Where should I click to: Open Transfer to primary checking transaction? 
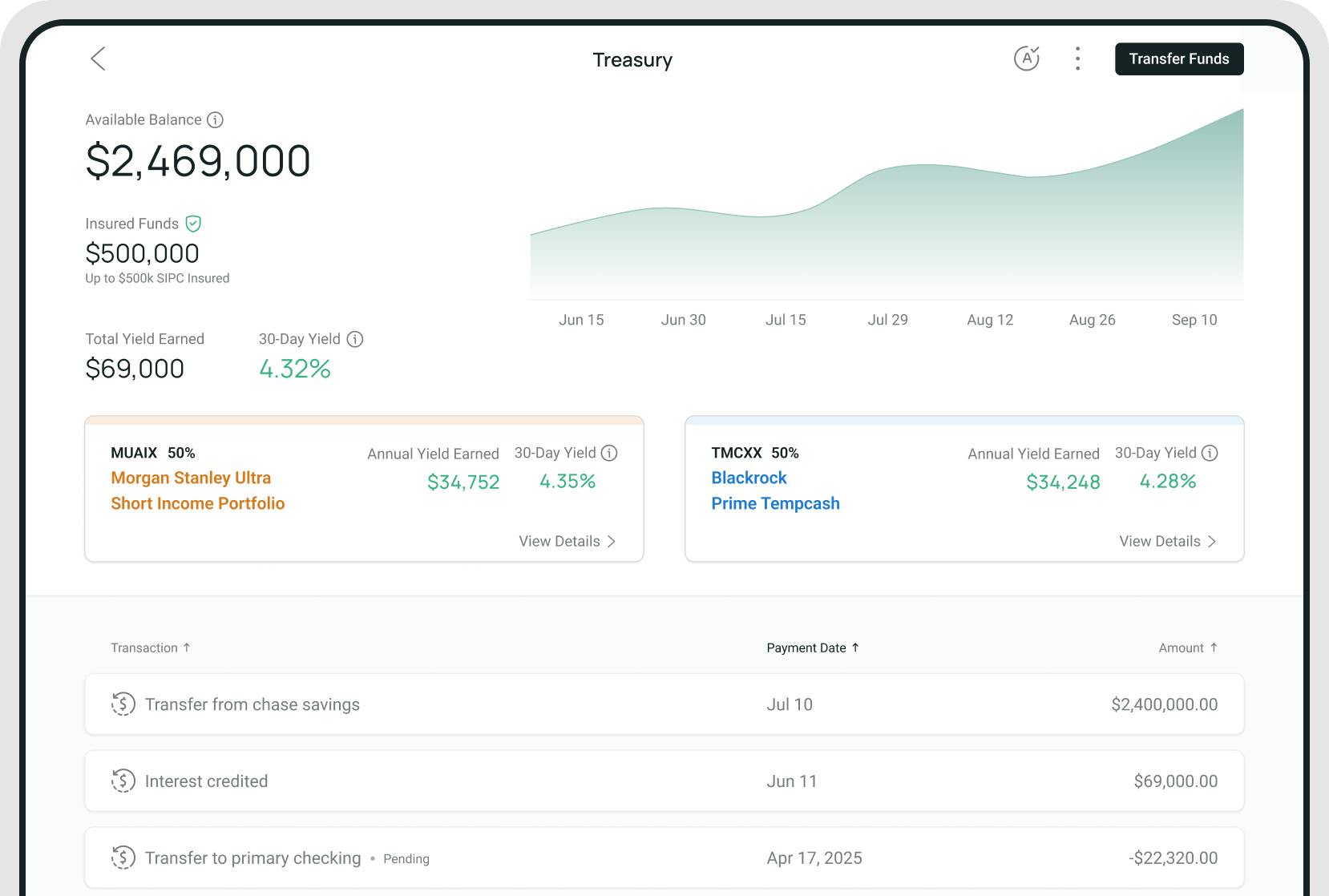pyautogui.click(x=664, y=858)
